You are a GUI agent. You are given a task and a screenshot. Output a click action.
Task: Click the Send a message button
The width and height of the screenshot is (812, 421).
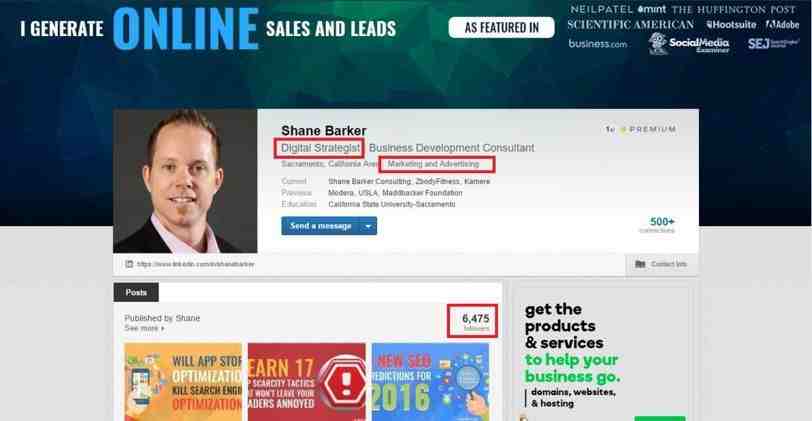click(x=321, y=226)
